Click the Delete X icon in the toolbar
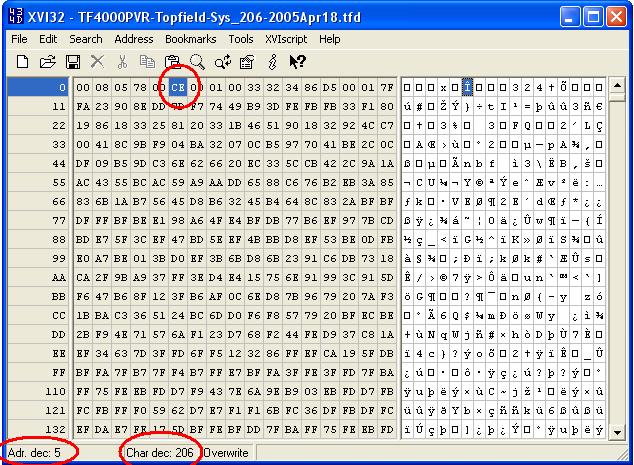 click(97, 62)
